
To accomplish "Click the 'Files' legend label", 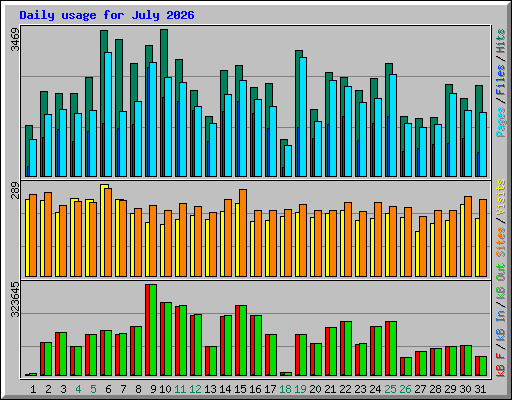I will [x=501, y=80].
